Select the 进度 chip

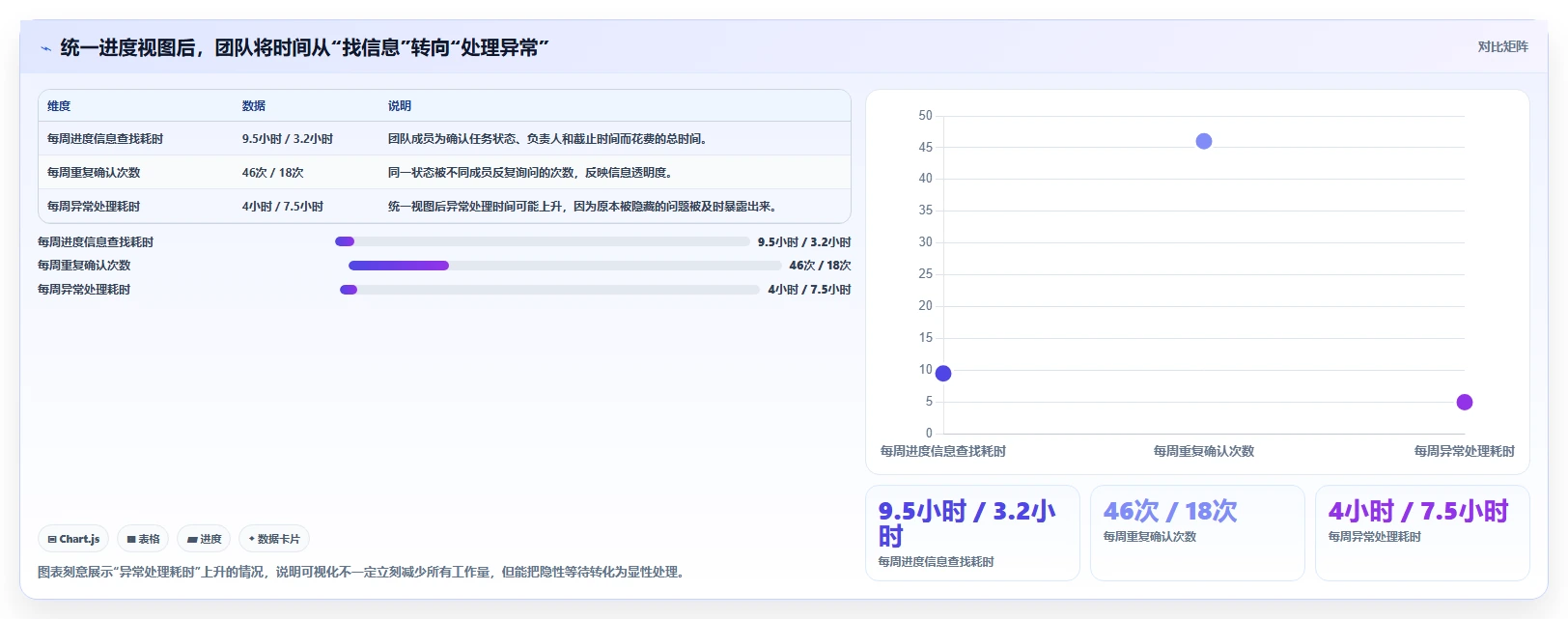click(204, 539)
